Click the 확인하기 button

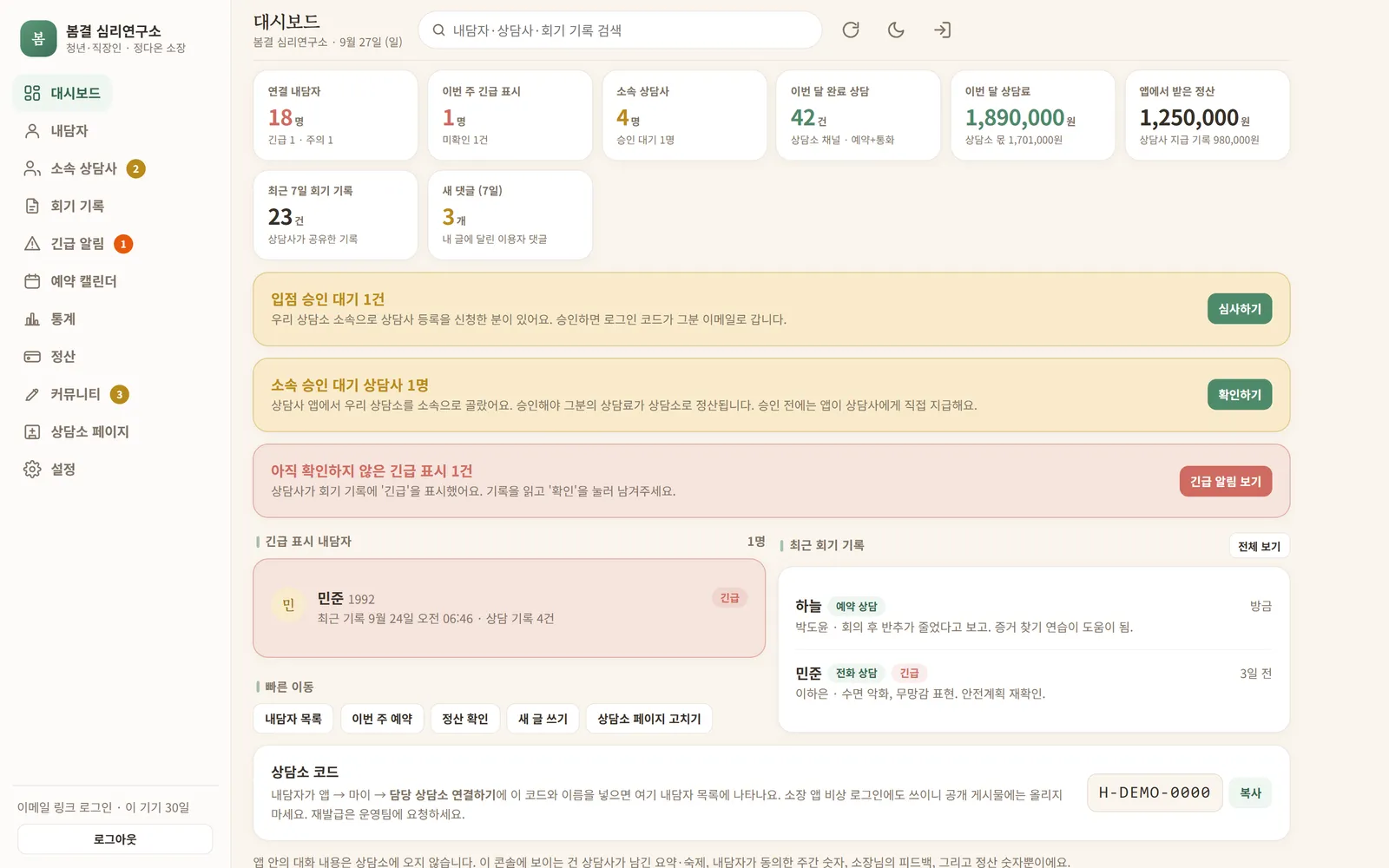1240,395
